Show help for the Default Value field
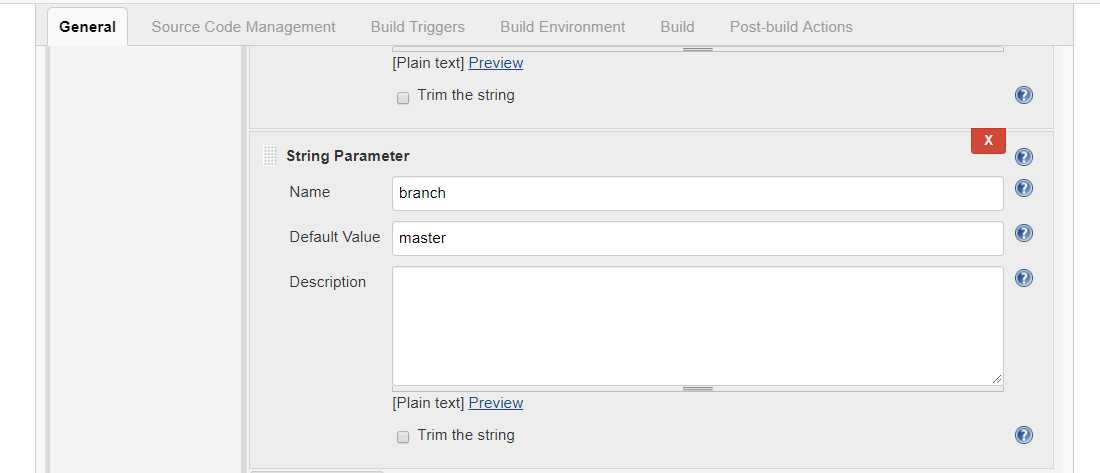The image size is (1100, 473). click(x=1024, y=233)
